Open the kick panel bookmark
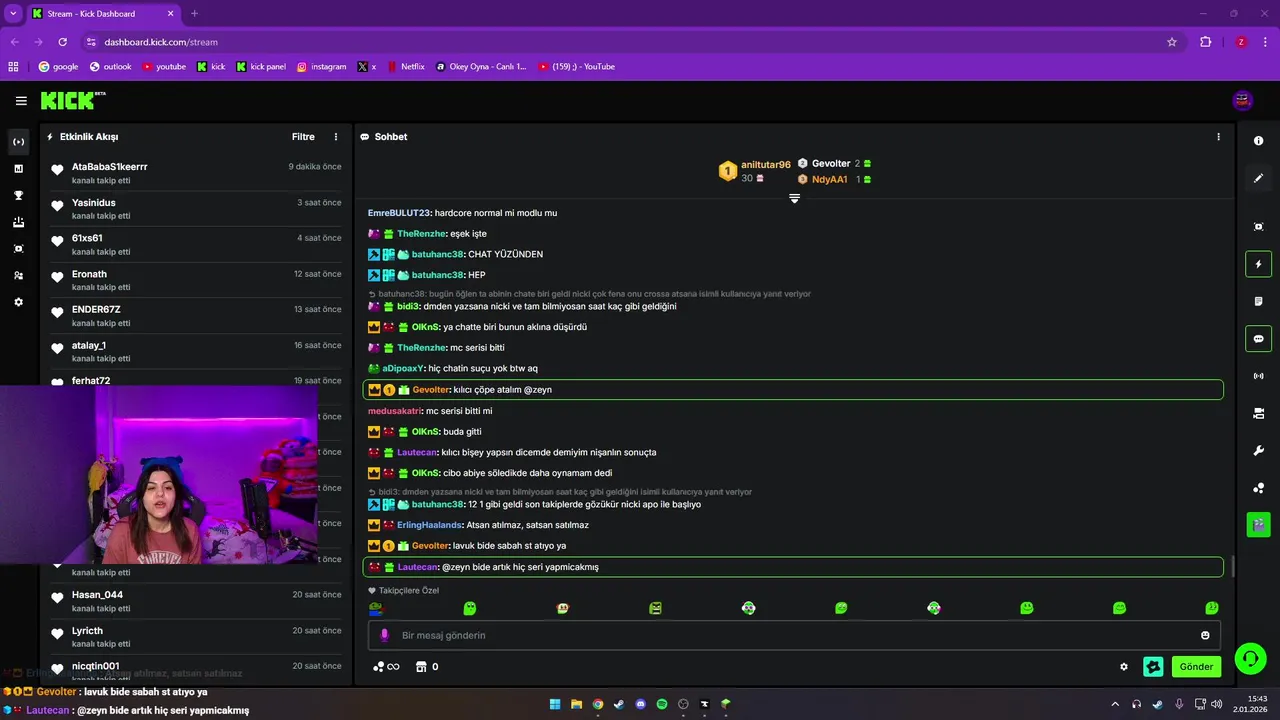This screenshot has width=1280, height=720. click(x=260, y=67)
